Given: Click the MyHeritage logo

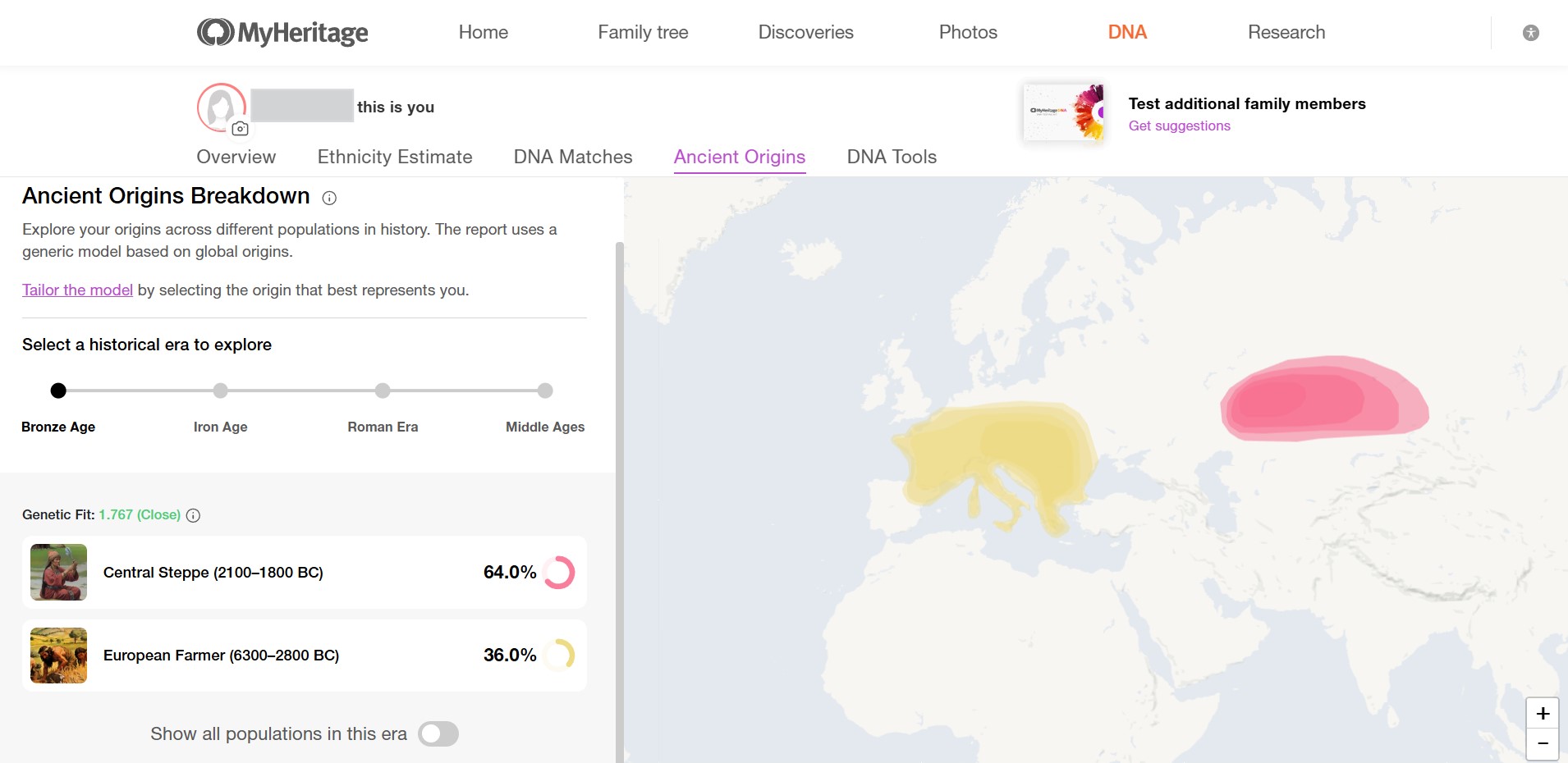Looking at the screenshot, I should tap(282, 33).
